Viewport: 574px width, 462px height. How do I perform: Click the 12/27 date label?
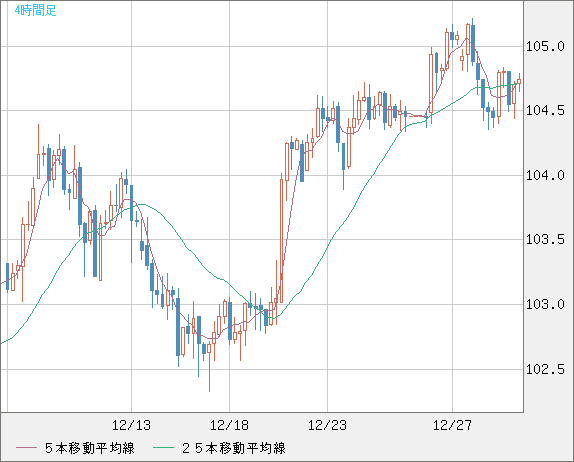[x=452, y=425]
